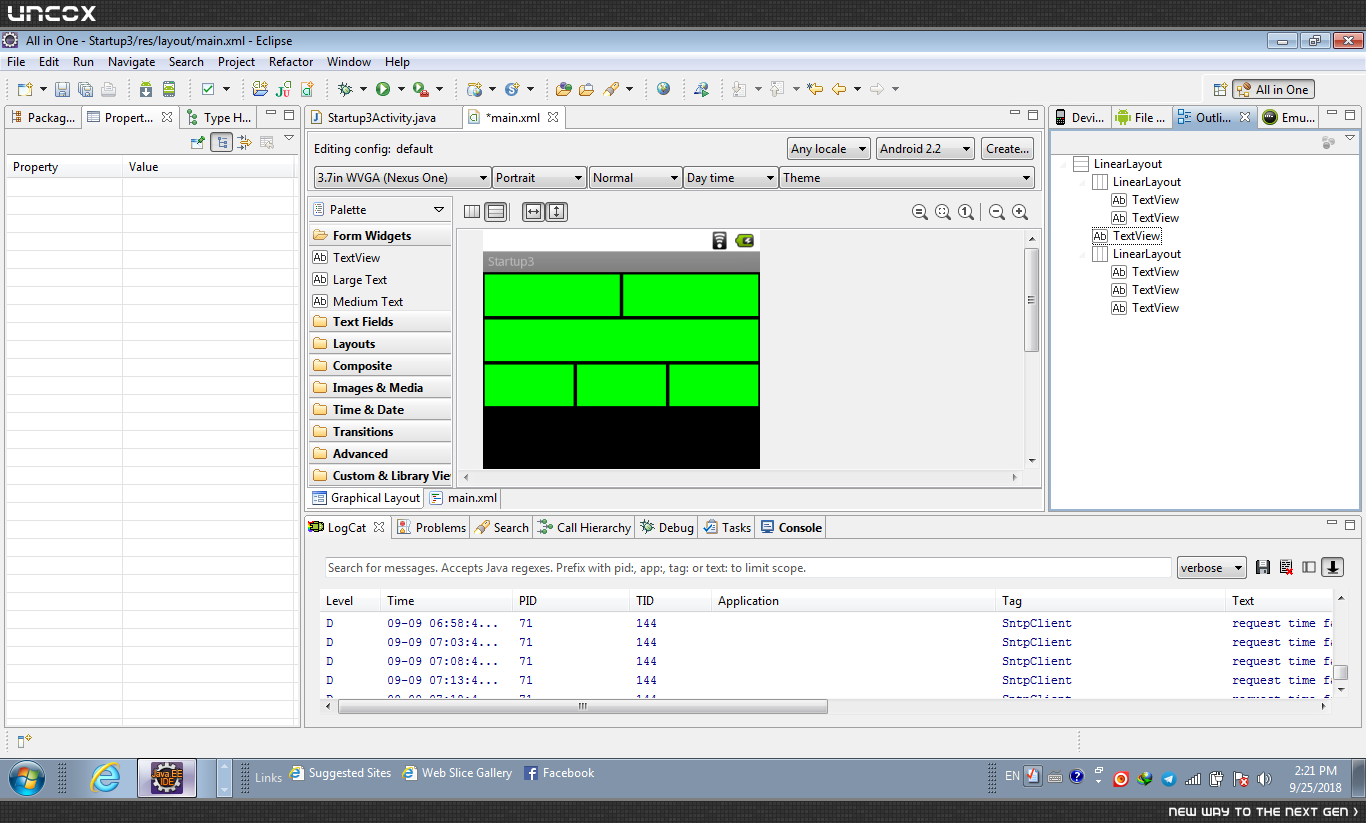The width and height of the screenshot is (1366, 823).
Task: Toggle fill width layout button
Action: pos(533,212)
